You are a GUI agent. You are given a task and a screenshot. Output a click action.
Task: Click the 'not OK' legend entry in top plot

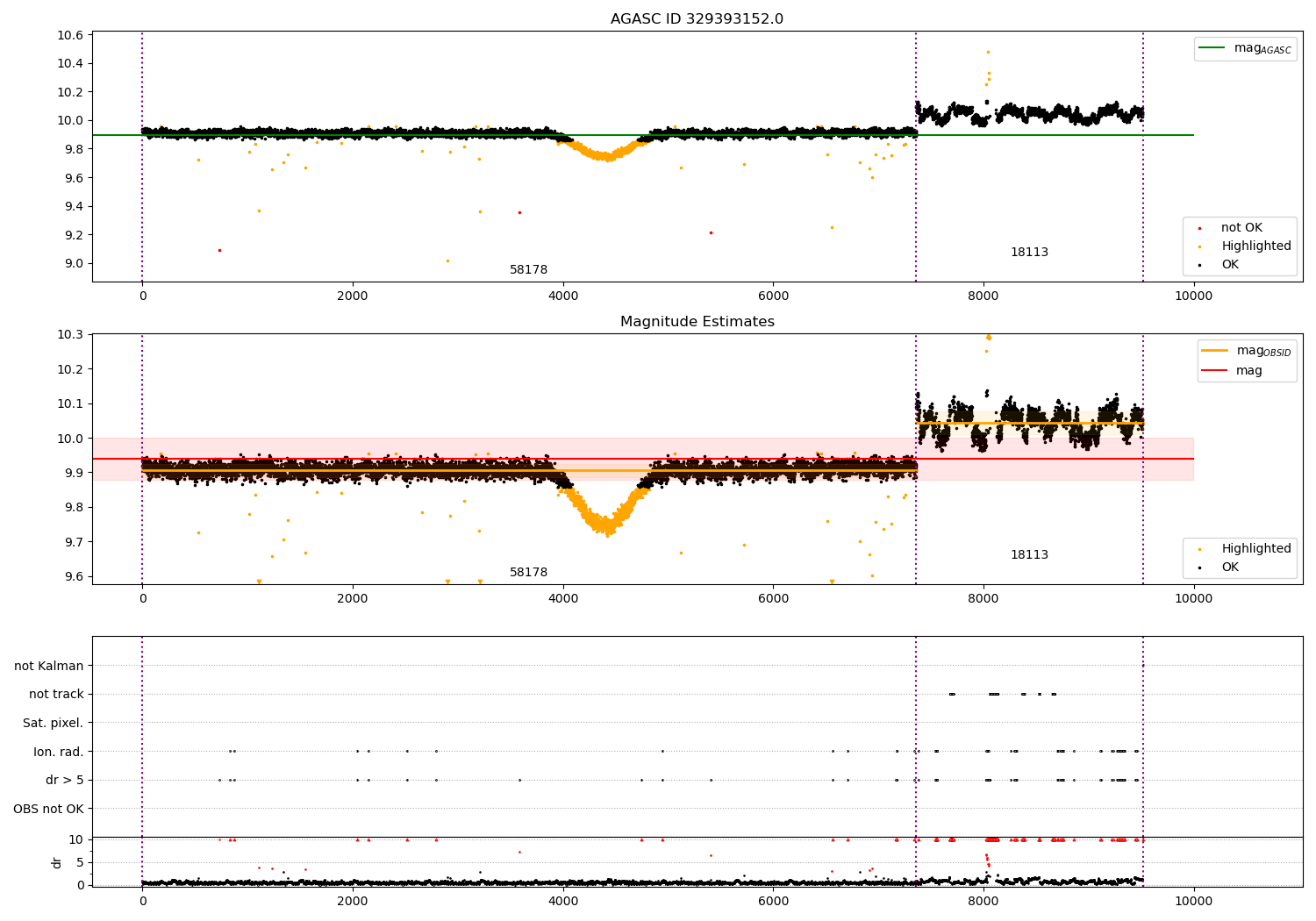tap(1241, 228)
